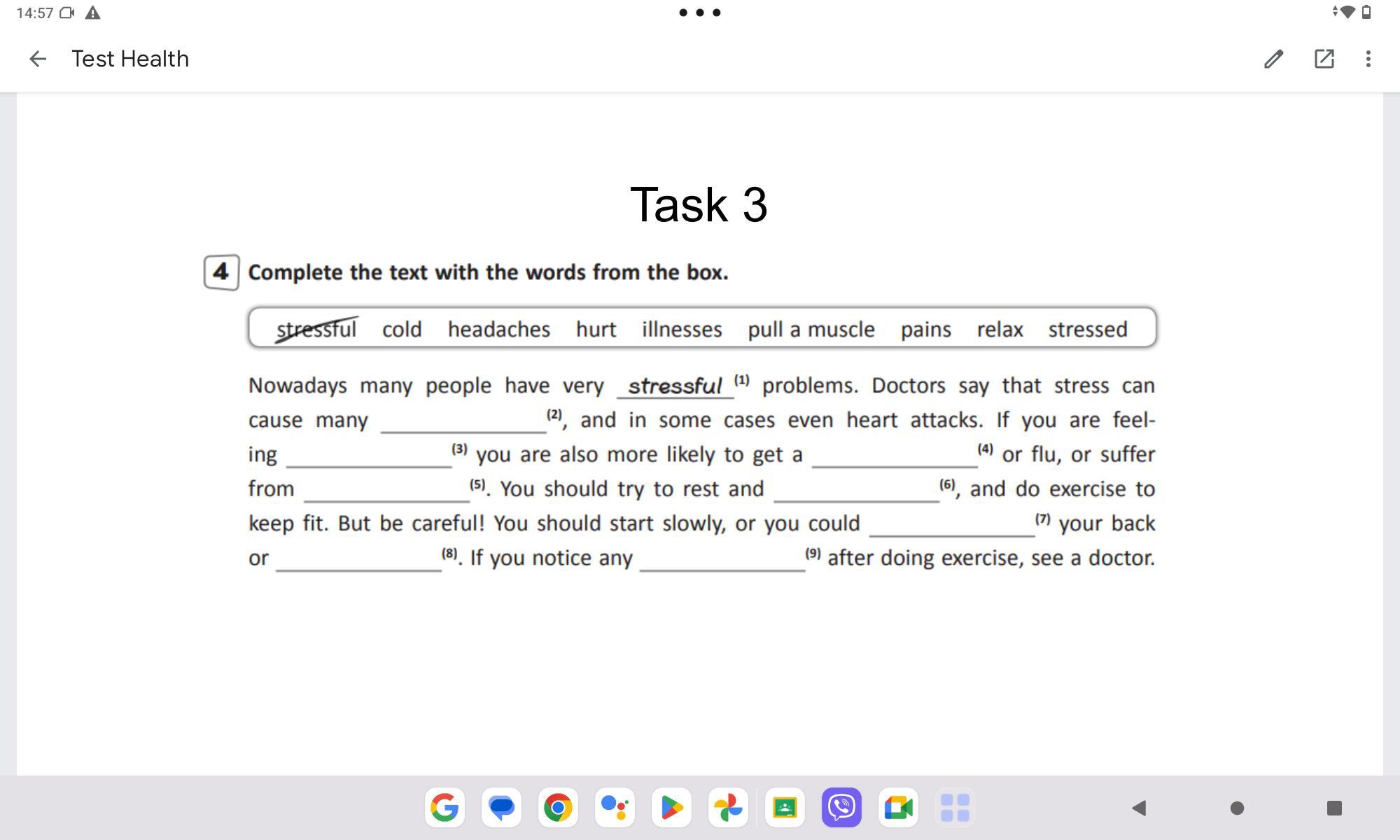Tap the three dots at top center

pos(699,13)
